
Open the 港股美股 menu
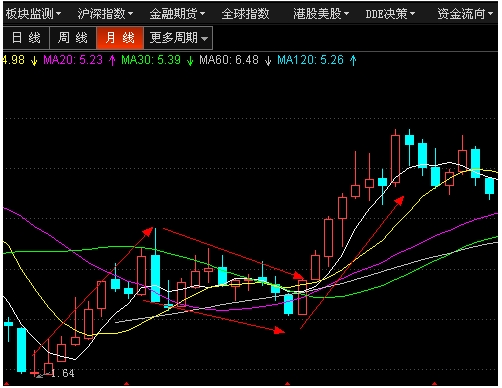(x=321, y=14)
